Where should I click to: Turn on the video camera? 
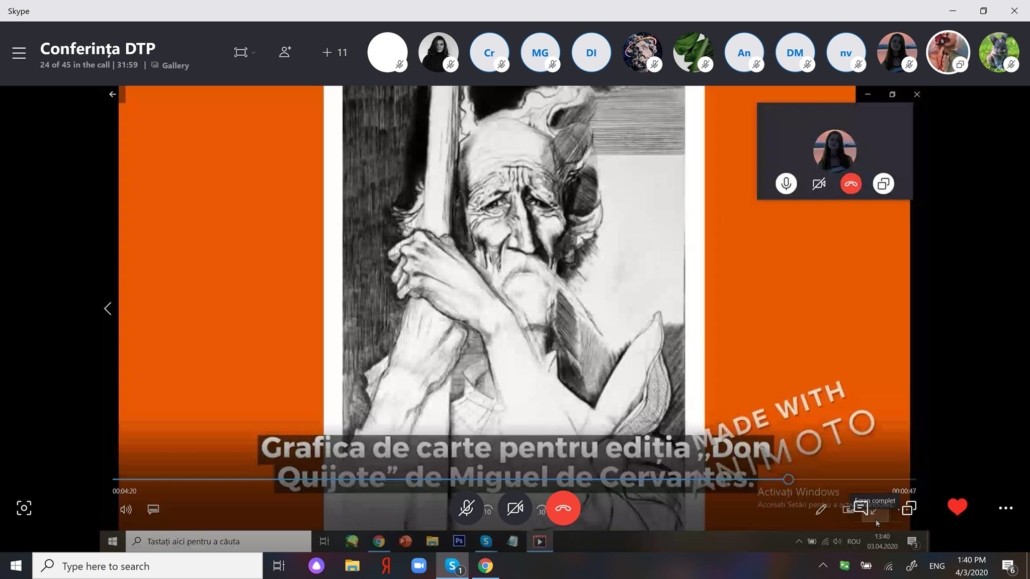click(515, 508)
